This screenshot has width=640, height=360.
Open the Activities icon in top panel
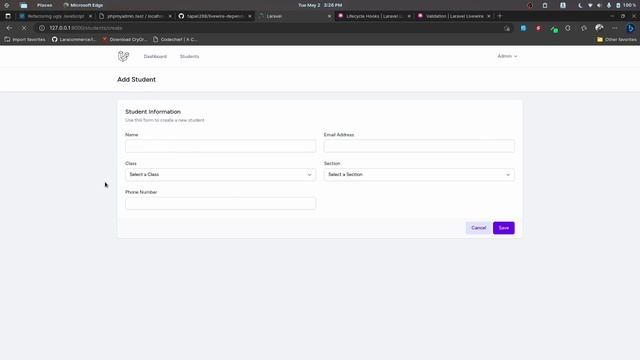coord(7,5)
